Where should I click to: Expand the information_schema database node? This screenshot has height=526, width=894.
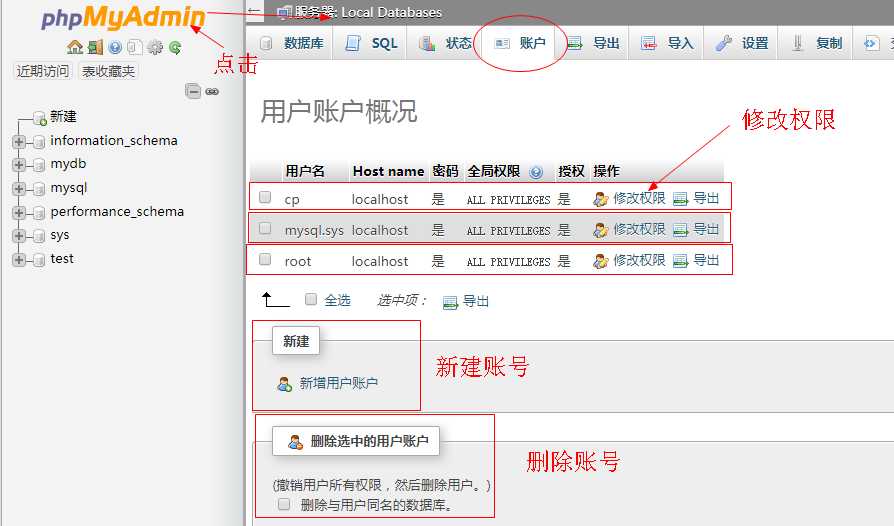click(x=19, y=141)
